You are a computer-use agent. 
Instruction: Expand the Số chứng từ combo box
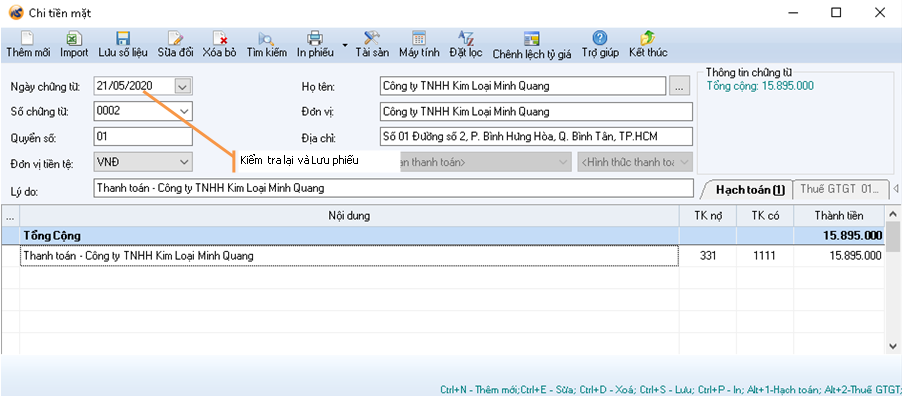pyautogui.click(x=184, y=111)
